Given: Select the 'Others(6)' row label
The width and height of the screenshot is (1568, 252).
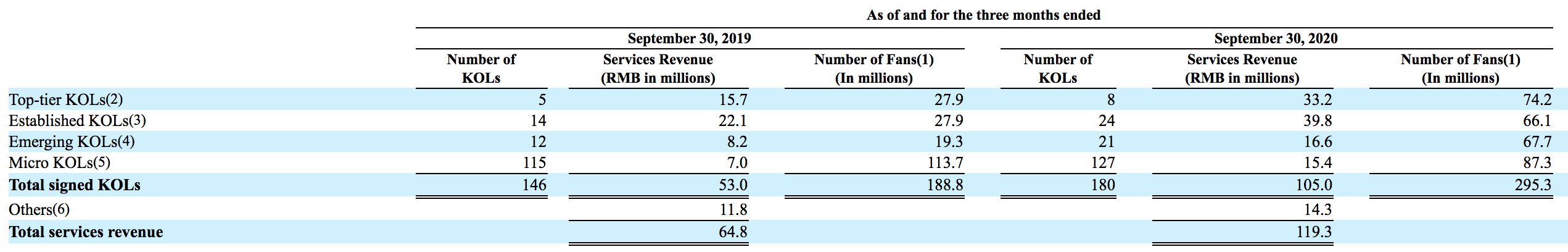Looking at the screenshot, I should point(39,209).
